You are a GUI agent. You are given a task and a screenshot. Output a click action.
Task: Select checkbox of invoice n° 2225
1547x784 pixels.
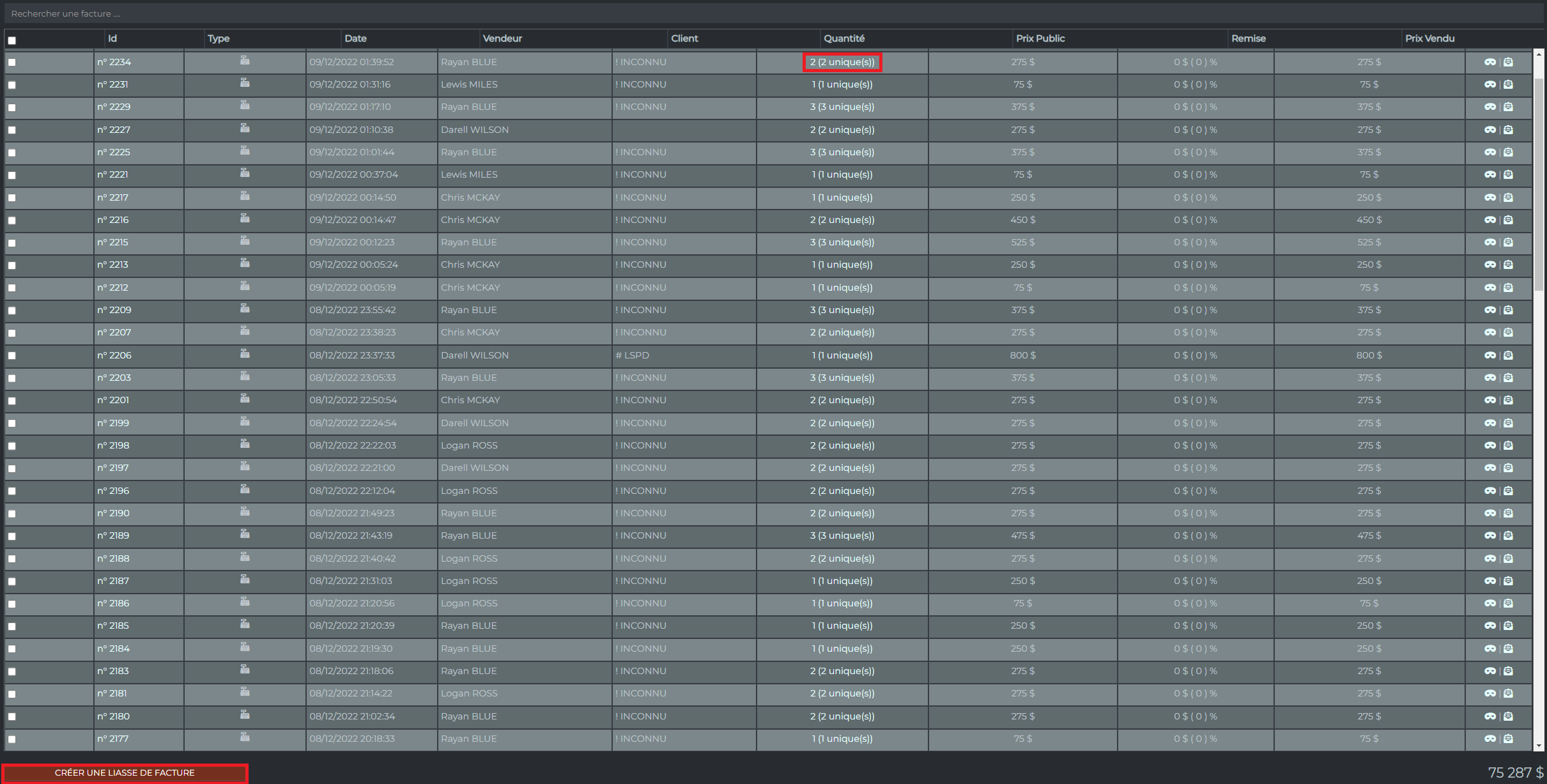pyautogui.click(x=12, y=153)
